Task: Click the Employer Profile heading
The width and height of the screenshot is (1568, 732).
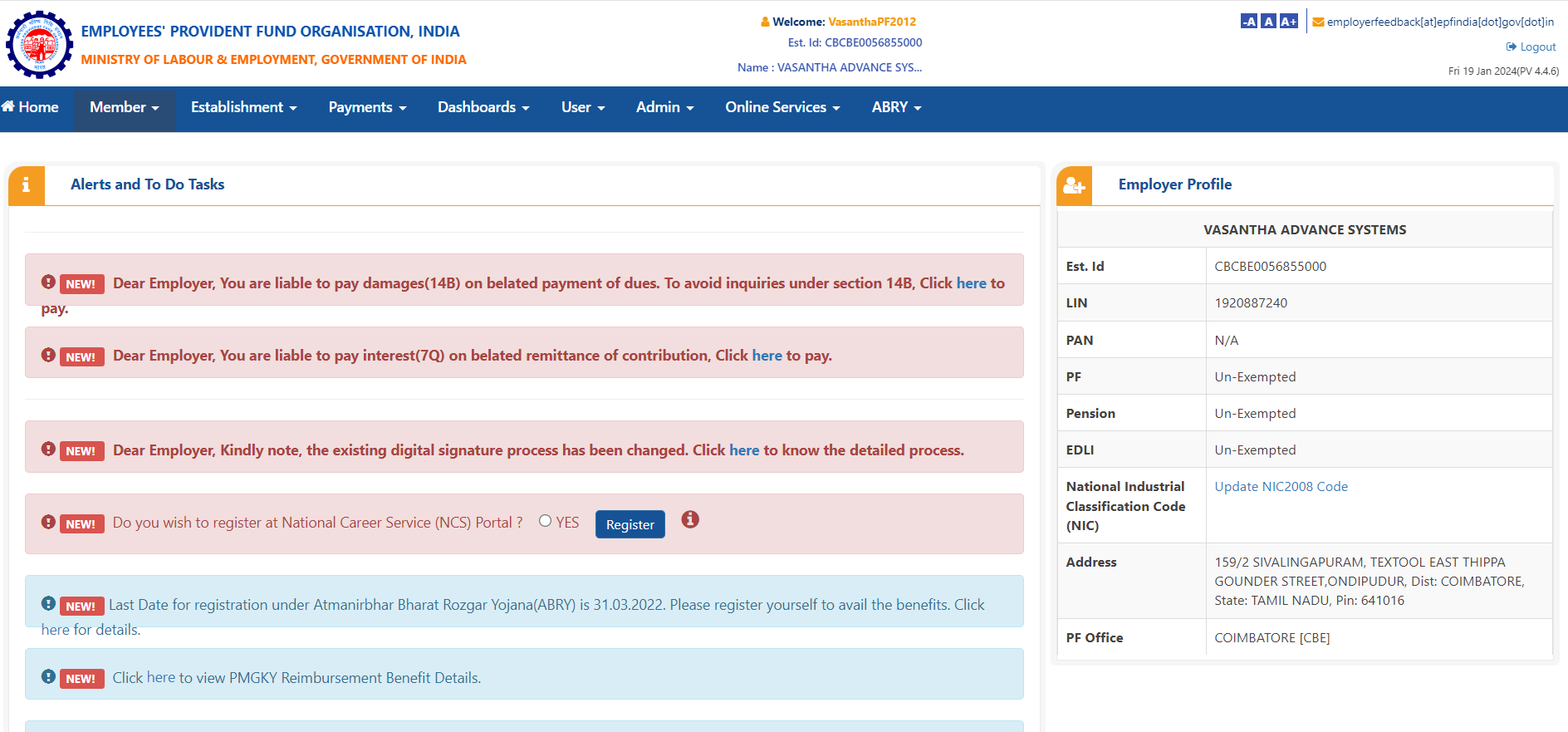Action: 1175,184
